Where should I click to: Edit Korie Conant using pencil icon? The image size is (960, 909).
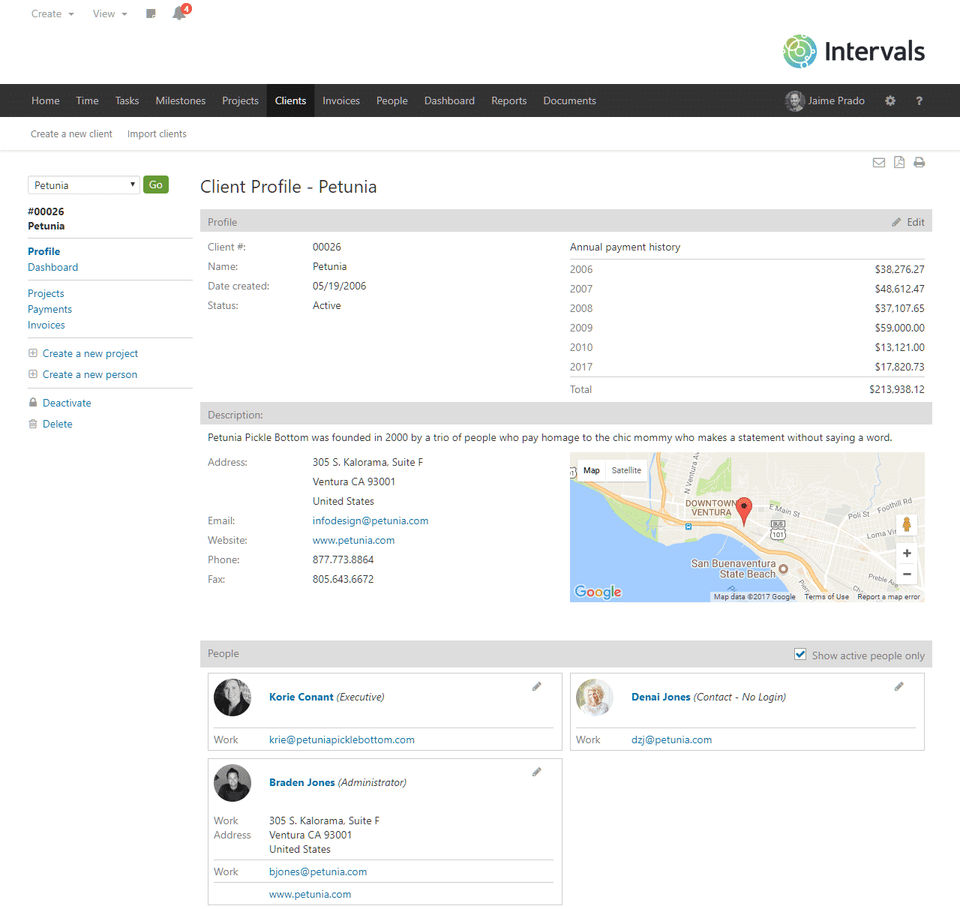click(537, 687)
